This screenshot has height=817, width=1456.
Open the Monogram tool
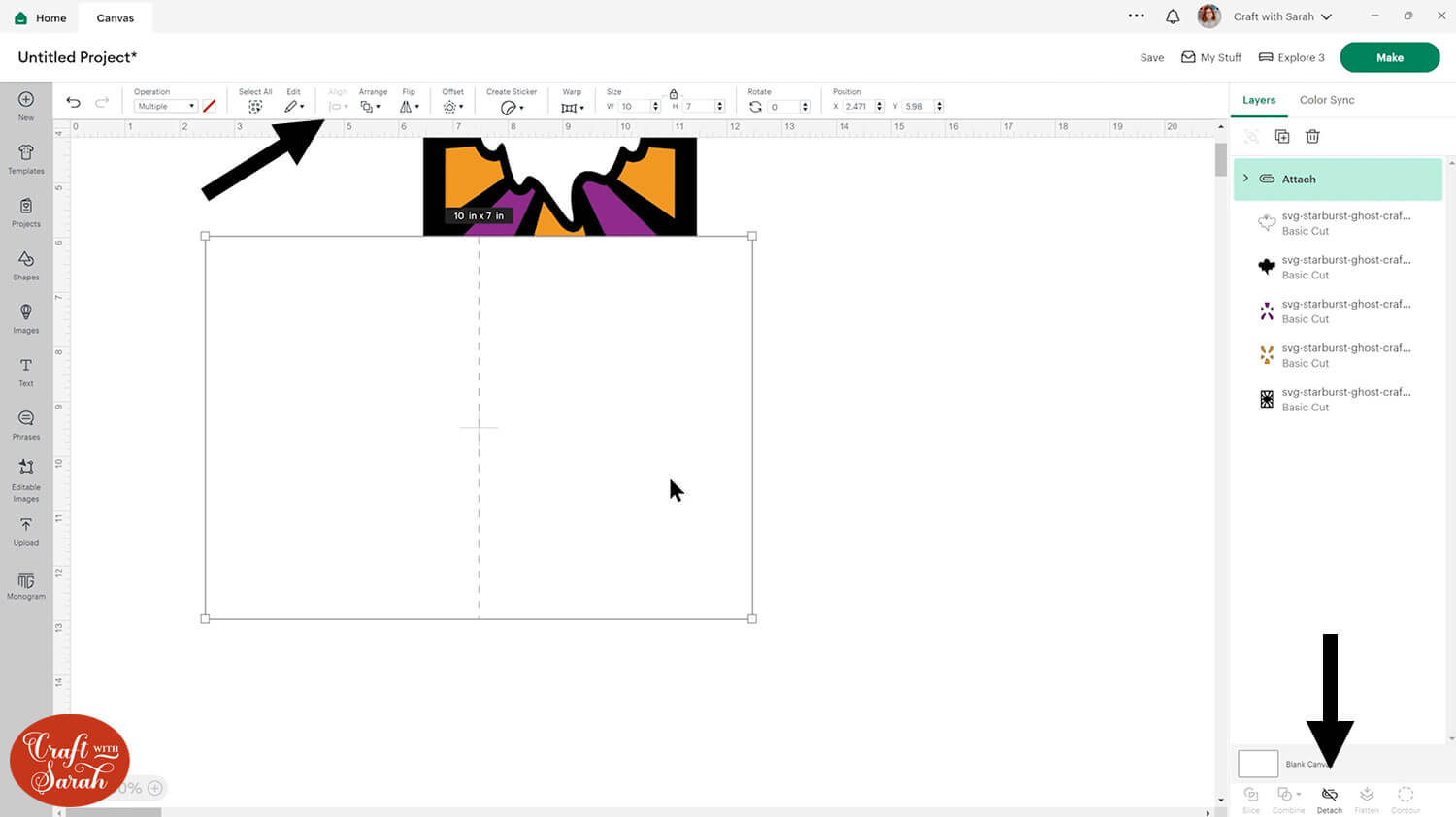pos(26,585)
